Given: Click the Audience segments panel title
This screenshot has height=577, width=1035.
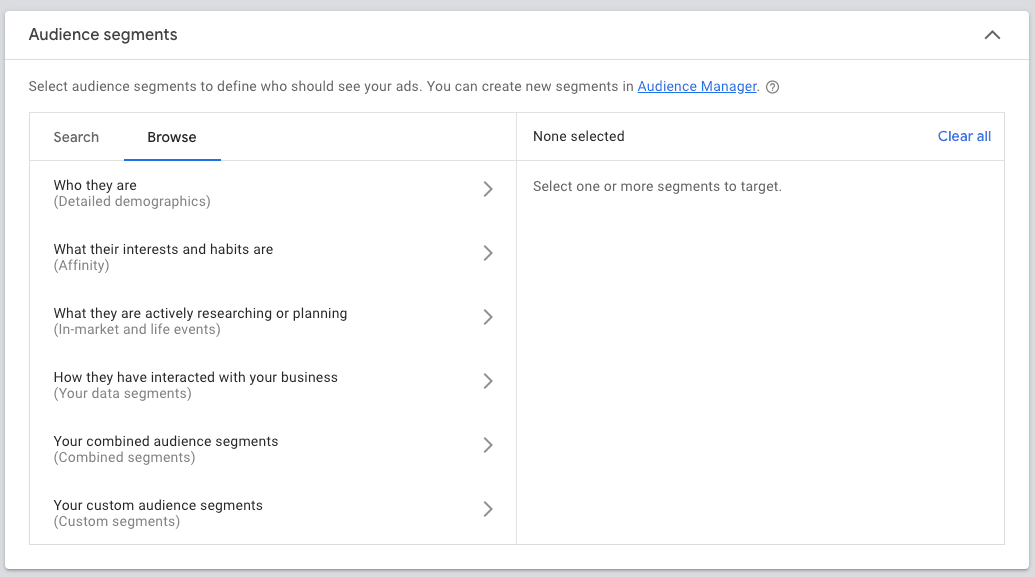Looking at the screenshot, I should click(x=103, y=34).
